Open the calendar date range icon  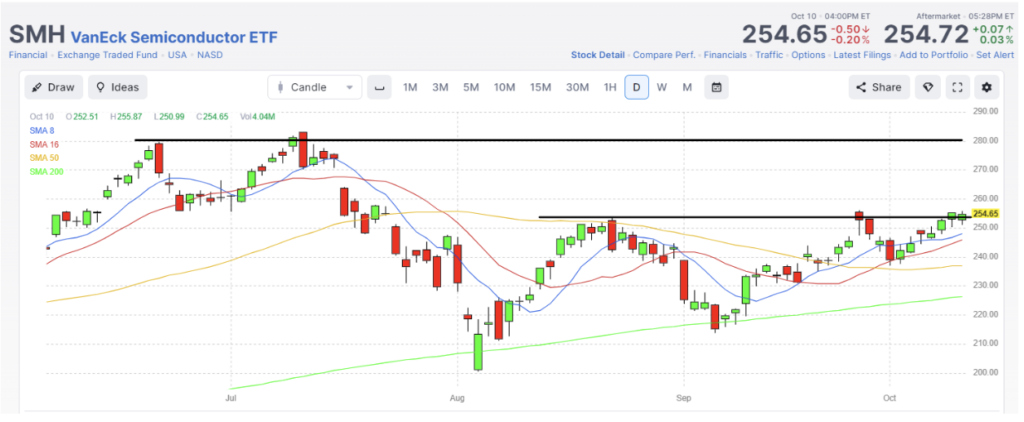716,87
